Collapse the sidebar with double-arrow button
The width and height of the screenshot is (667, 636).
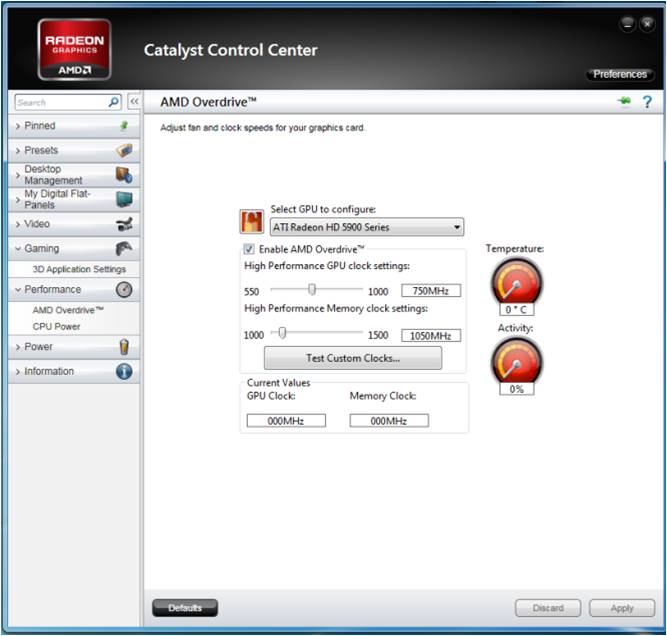click(134, 102)
